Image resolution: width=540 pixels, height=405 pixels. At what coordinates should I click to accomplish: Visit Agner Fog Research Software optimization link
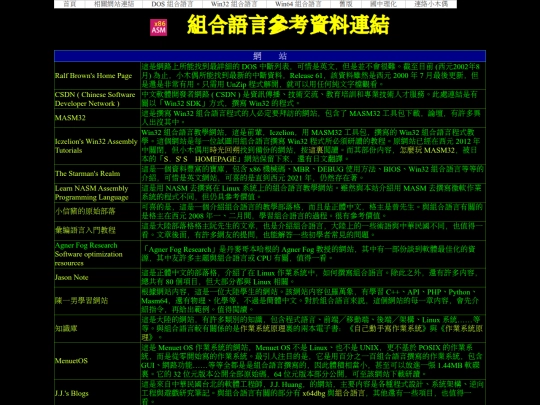[89, 254]
